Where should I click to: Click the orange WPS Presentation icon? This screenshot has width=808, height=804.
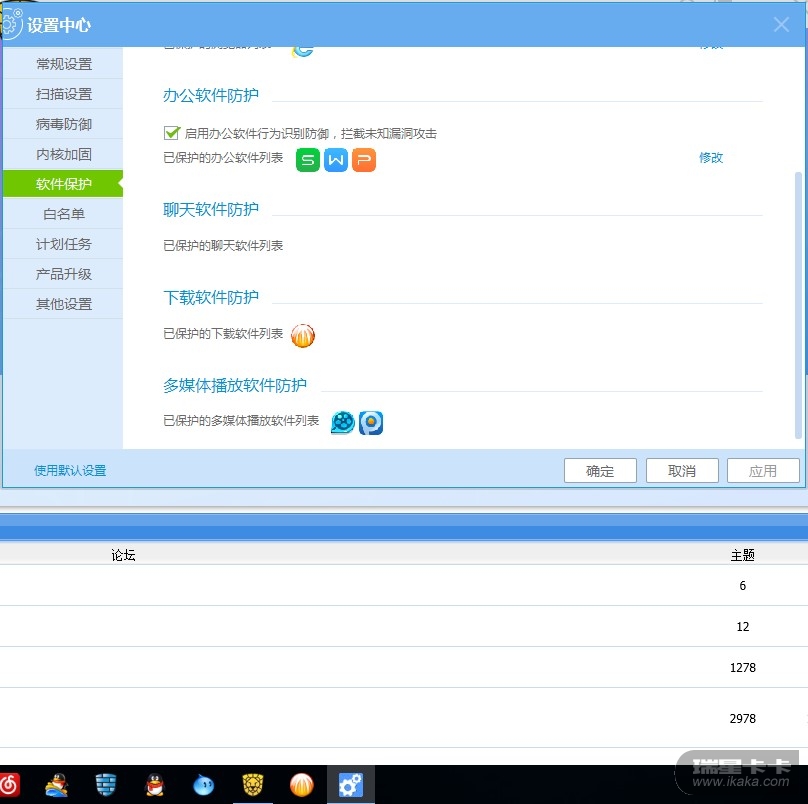point(364,160)
